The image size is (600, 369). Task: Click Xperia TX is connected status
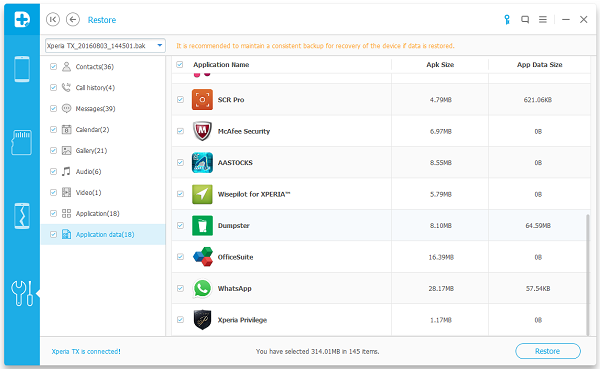[86, 351]
